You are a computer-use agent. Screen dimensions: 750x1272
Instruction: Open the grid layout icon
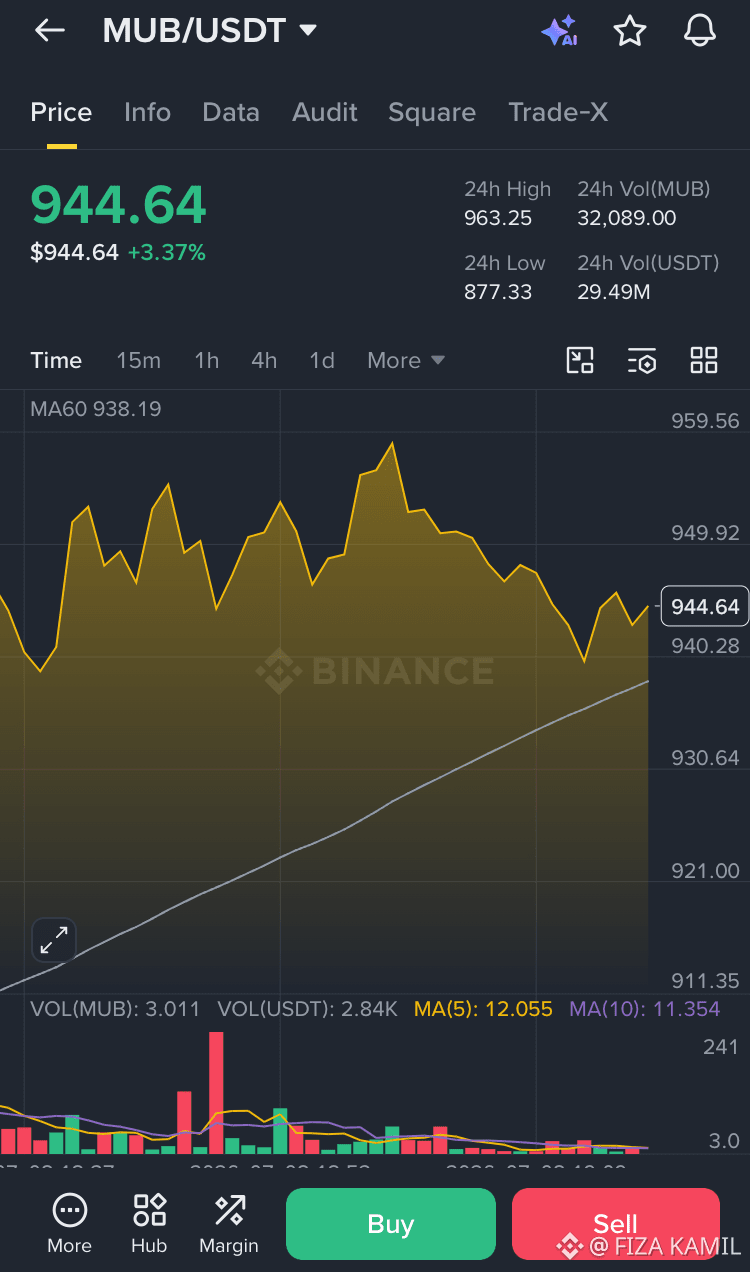[704, 360]
